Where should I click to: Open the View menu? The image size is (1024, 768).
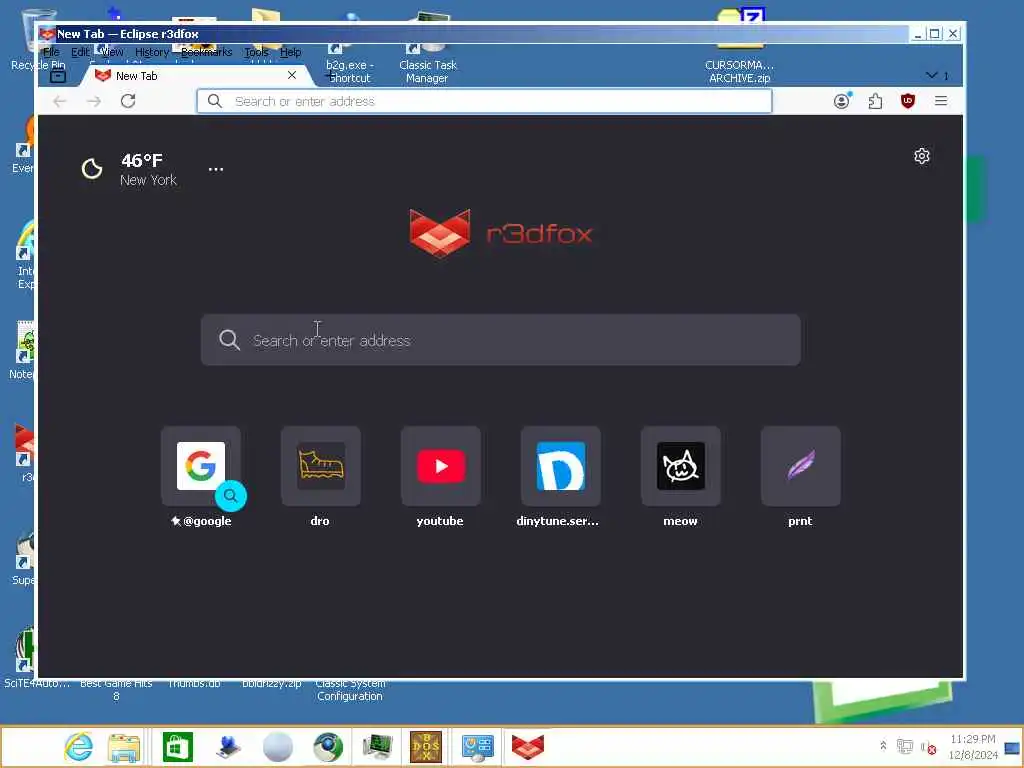(x=112, y=52)
